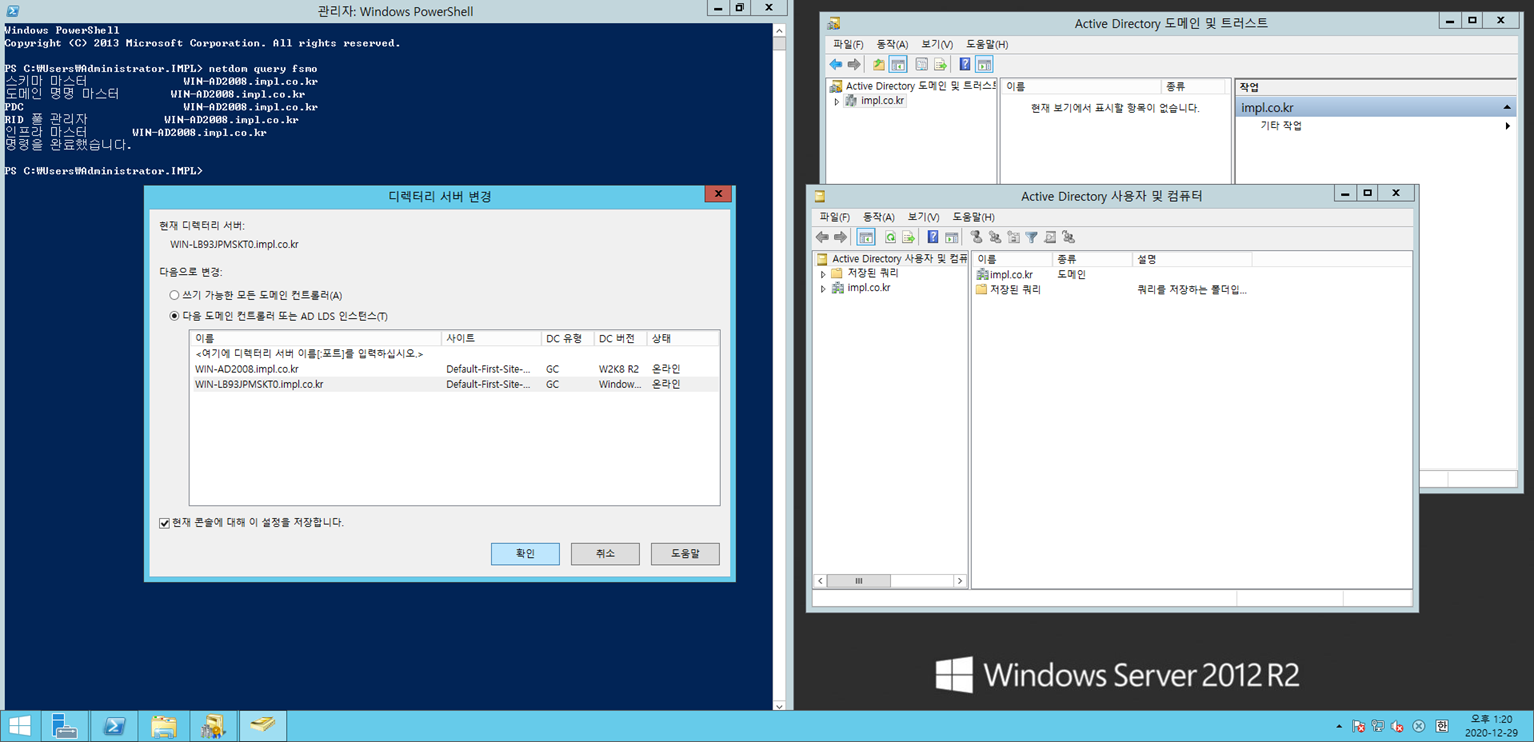Sort server list by 상태 column header
Screen dimensions: 1534x742
click(683, 339)
